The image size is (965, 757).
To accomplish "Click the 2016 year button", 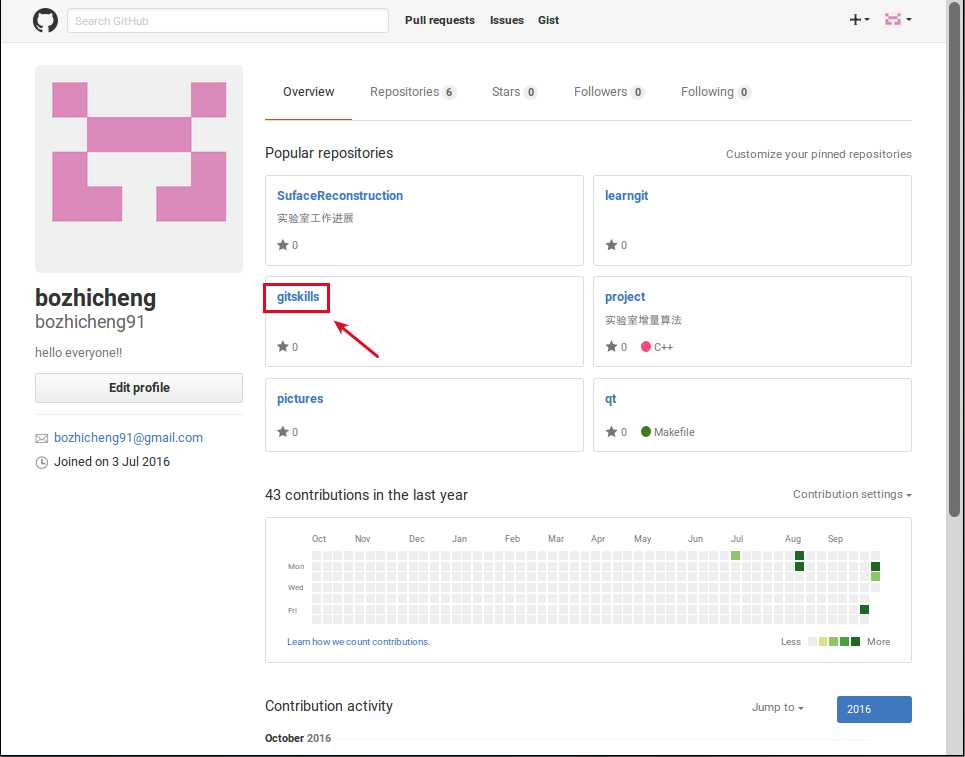I will [x=874, y=709].
